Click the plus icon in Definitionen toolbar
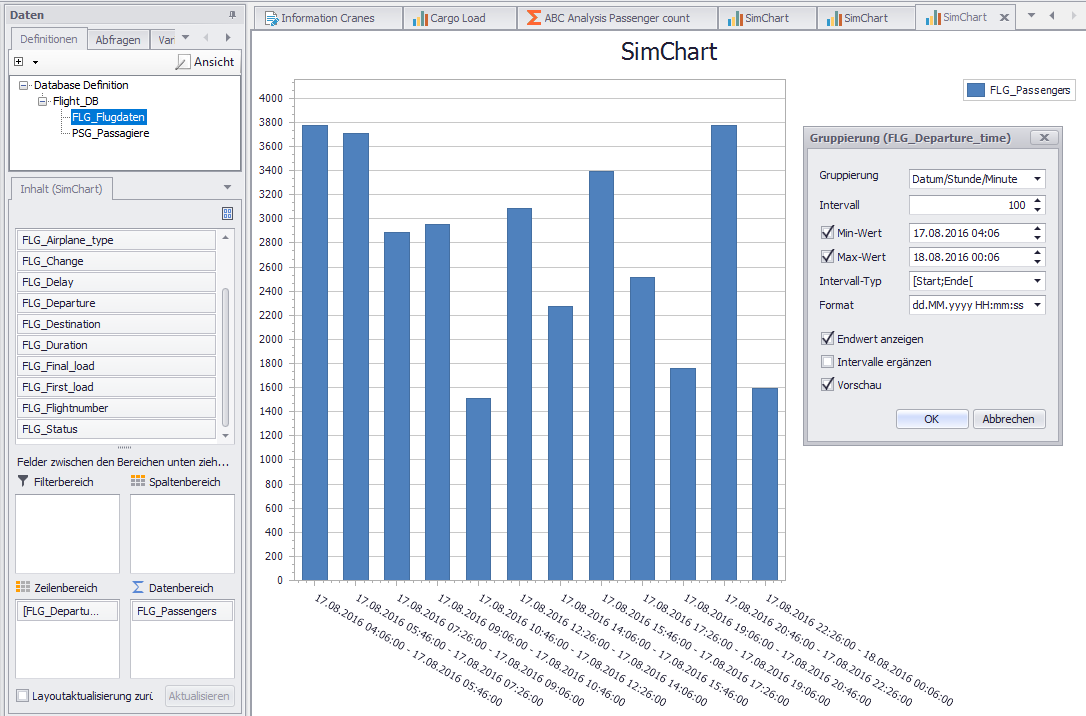 19,62
